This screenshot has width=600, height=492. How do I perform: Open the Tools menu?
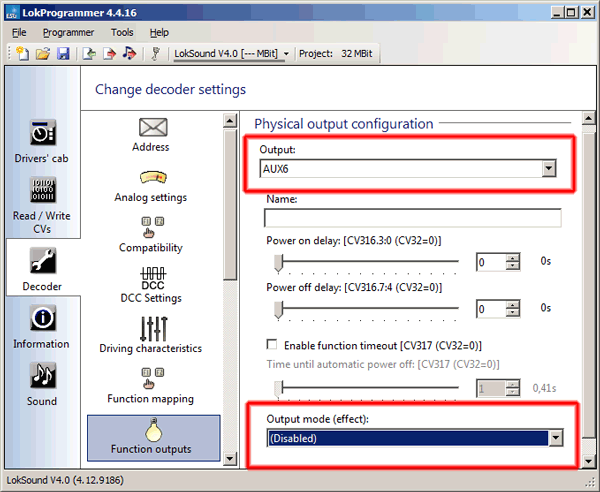pyautogui.click(x=122, y=33)
